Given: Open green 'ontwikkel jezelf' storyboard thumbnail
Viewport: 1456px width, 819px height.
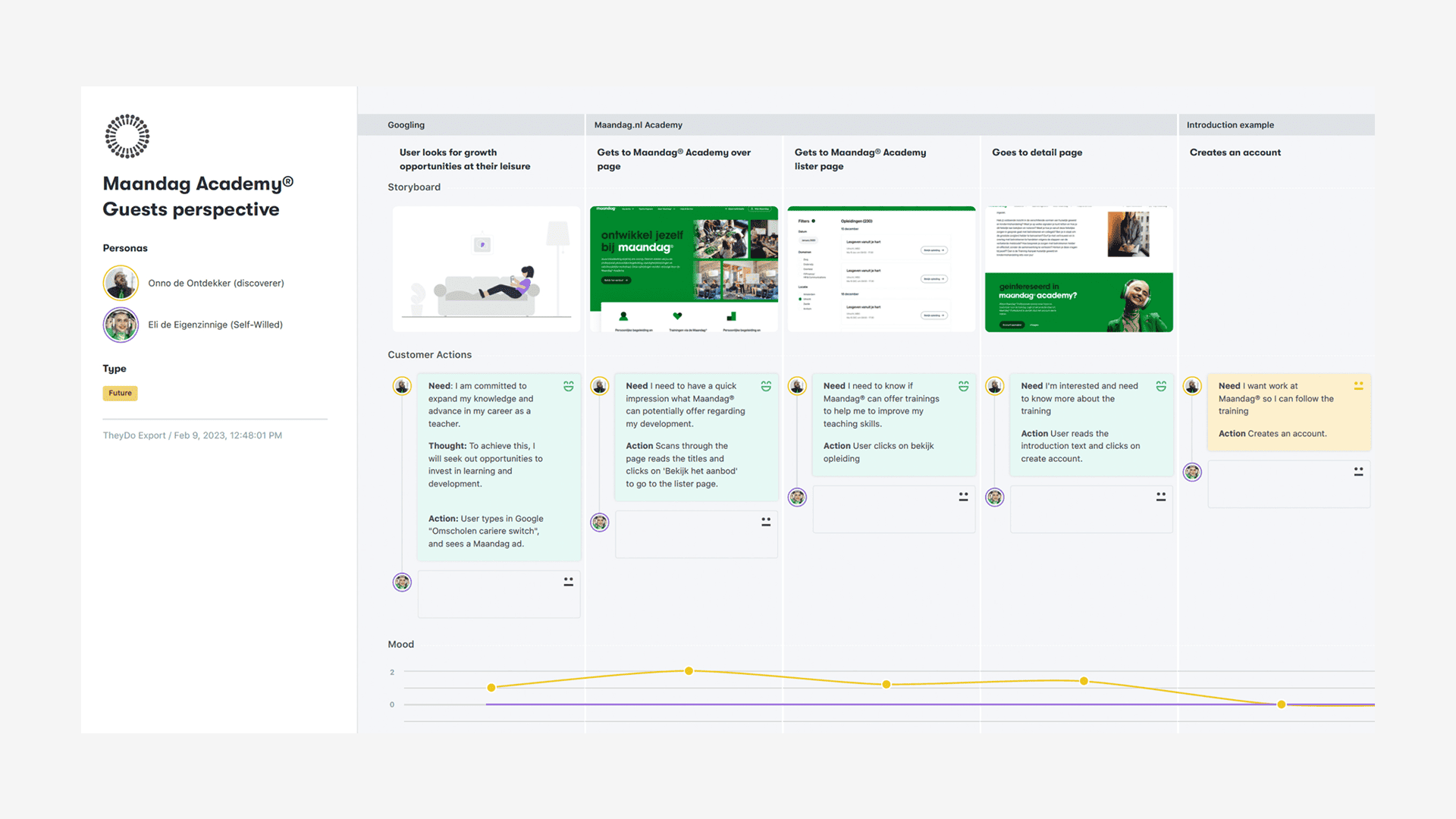Looking at the screenshot, I should [x=683, y=269].
